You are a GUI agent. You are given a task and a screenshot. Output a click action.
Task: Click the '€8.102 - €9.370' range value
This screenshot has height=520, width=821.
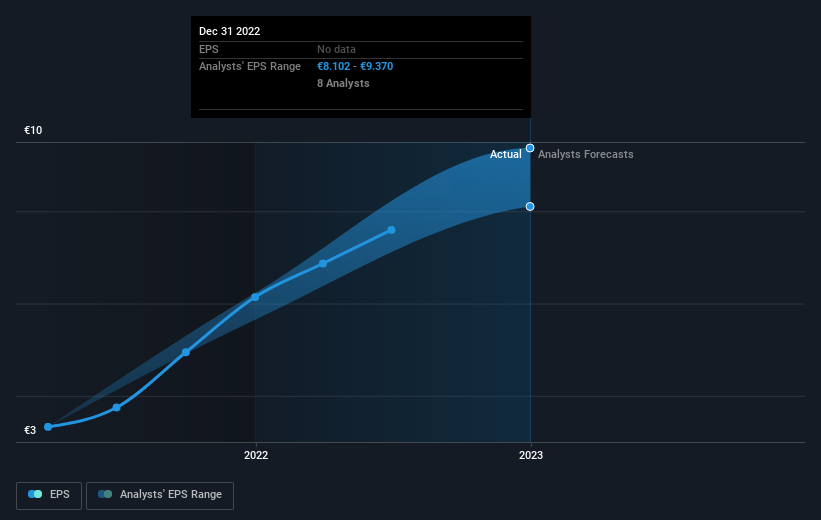tap(355, 66)
